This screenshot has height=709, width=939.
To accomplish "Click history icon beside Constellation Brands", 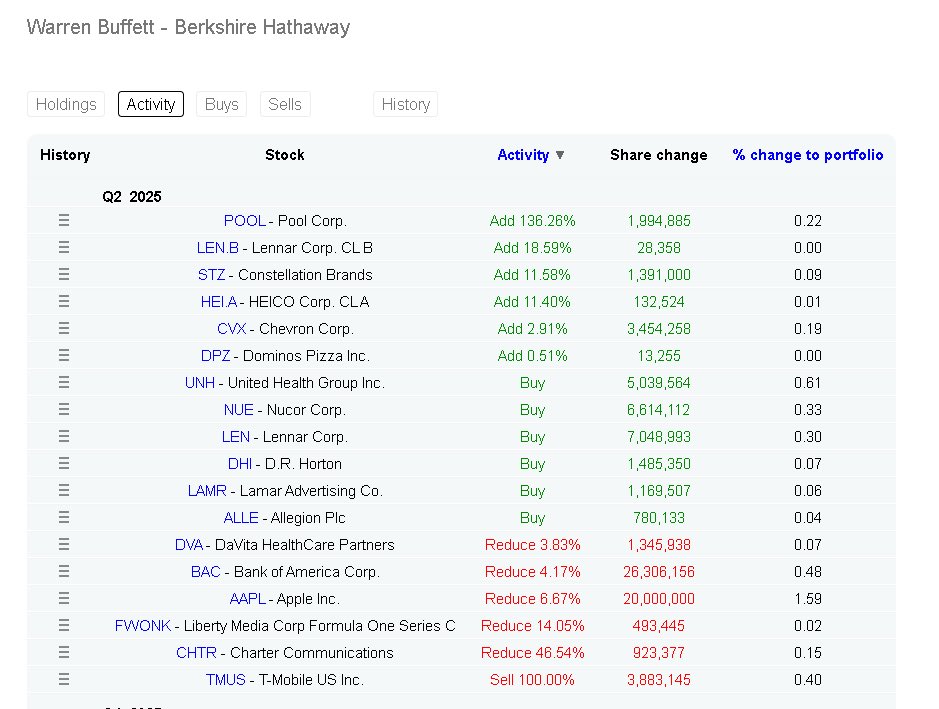I will [64, 275].
